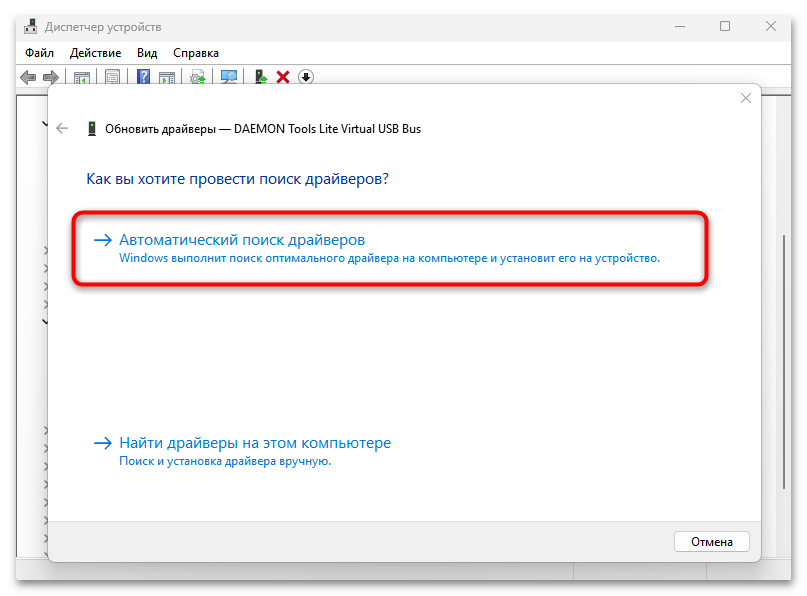
Task: Toggle the console tree toolbar icon
Action: (x=82, y=77)
